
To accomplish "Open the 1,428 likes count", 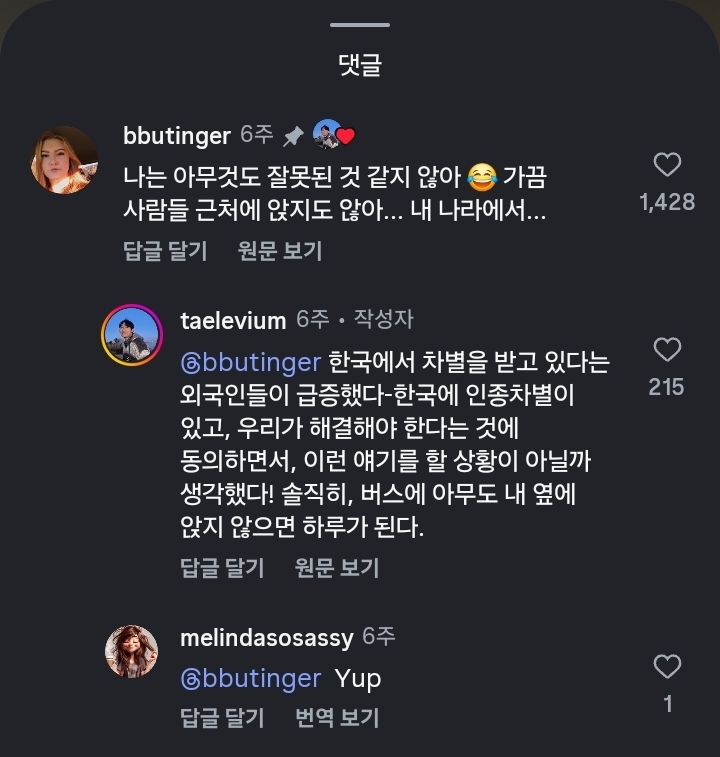I will click(x=667, y=202).
